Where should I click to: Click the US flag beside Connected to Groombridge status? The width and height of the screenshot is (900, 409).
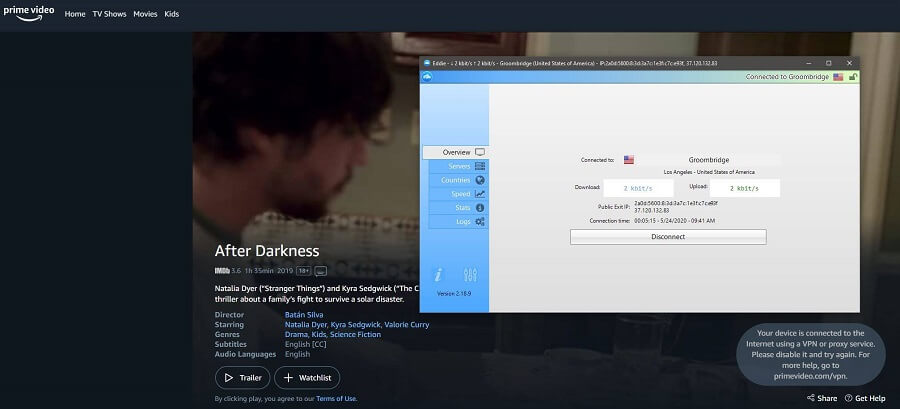pos(838,77)
